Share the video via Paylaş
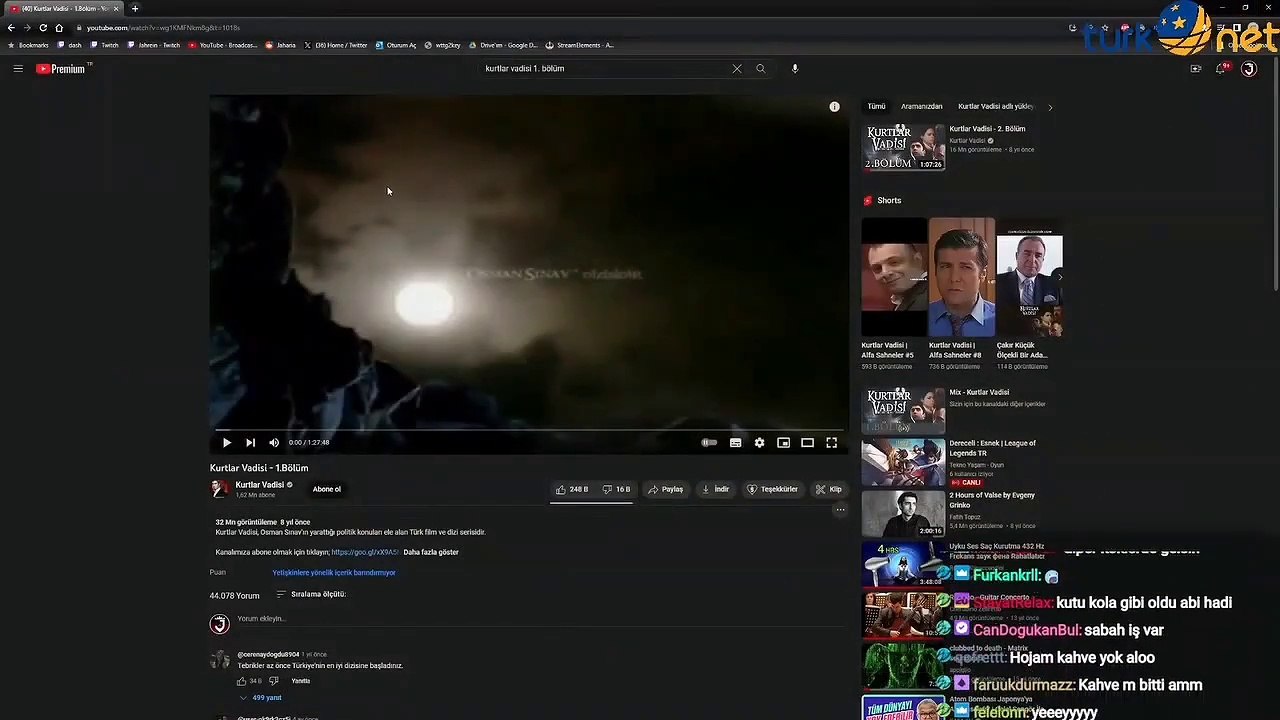 coord(665,489)
